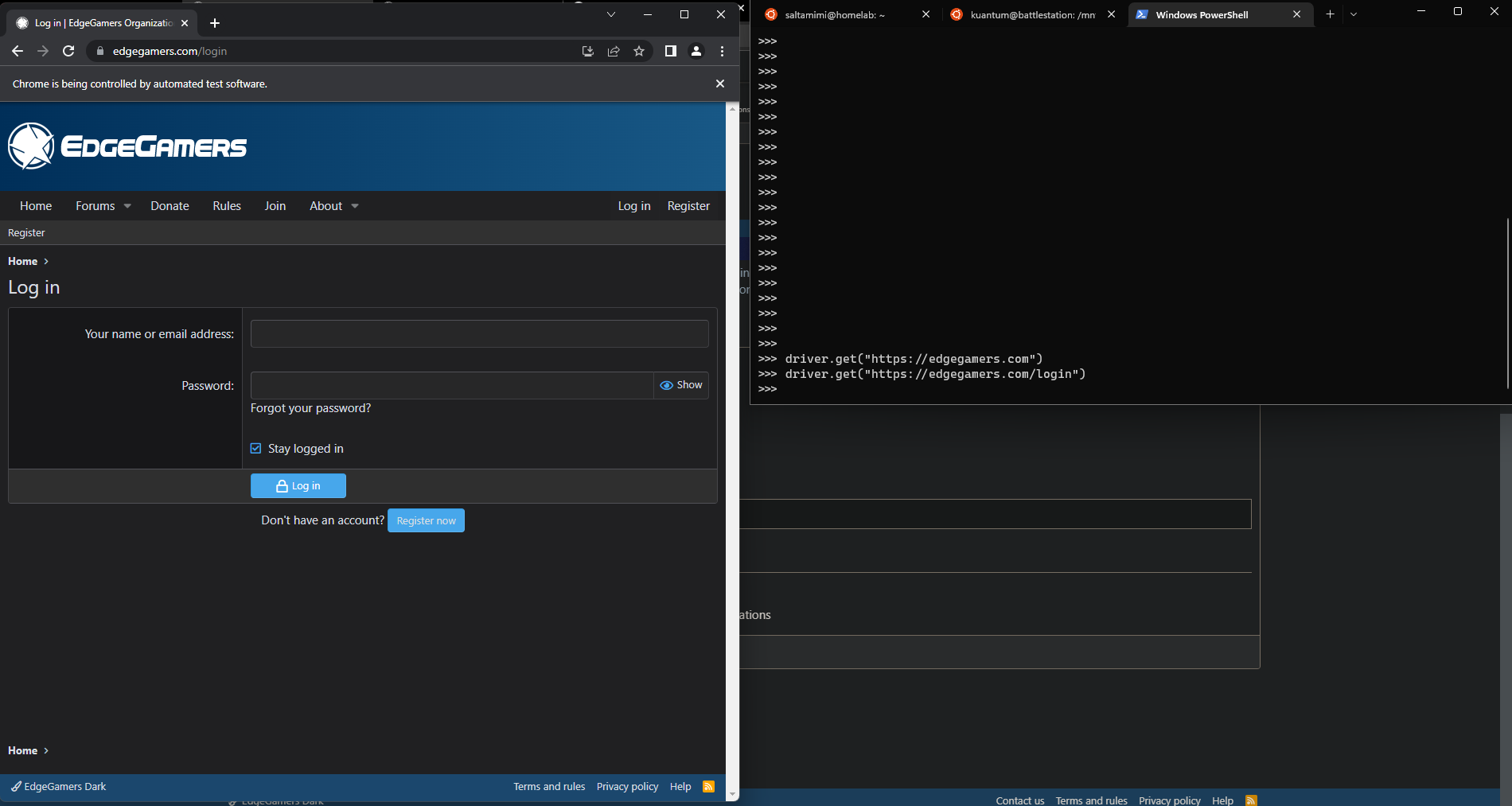The image size is (1512, 806).
Task: Open Chrome's tab search dropdown
Action: (611, 14)
